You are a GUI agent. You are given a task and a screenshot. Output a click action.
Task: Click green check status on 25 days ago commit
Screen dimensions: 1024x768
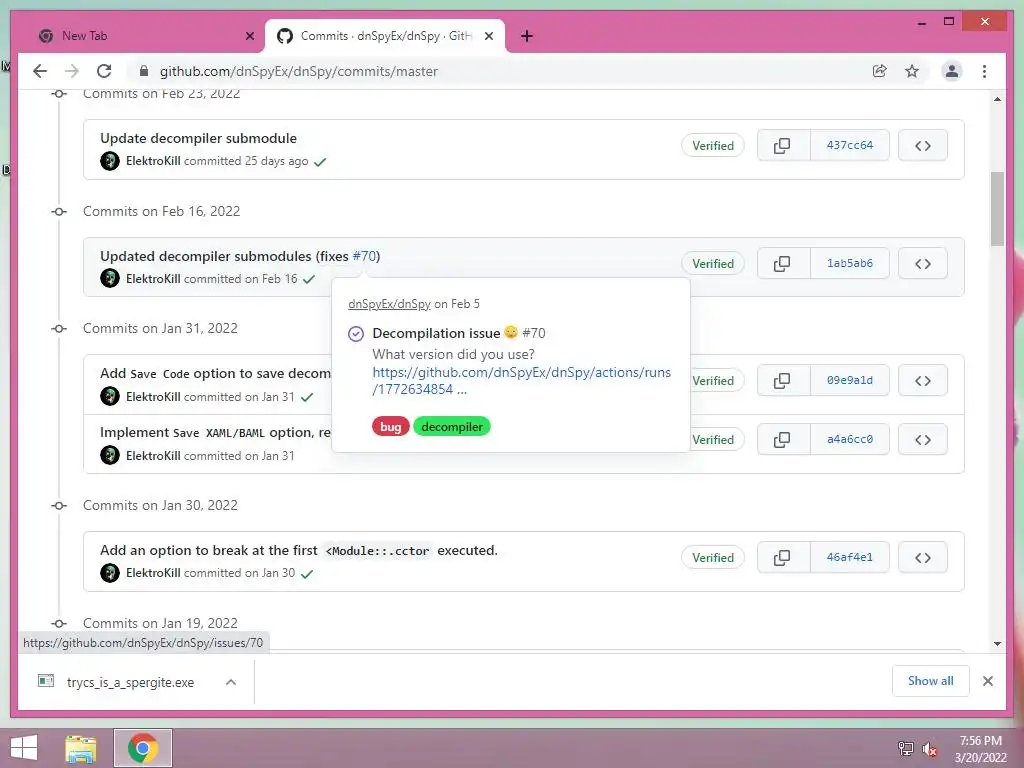tap(320, 161)
